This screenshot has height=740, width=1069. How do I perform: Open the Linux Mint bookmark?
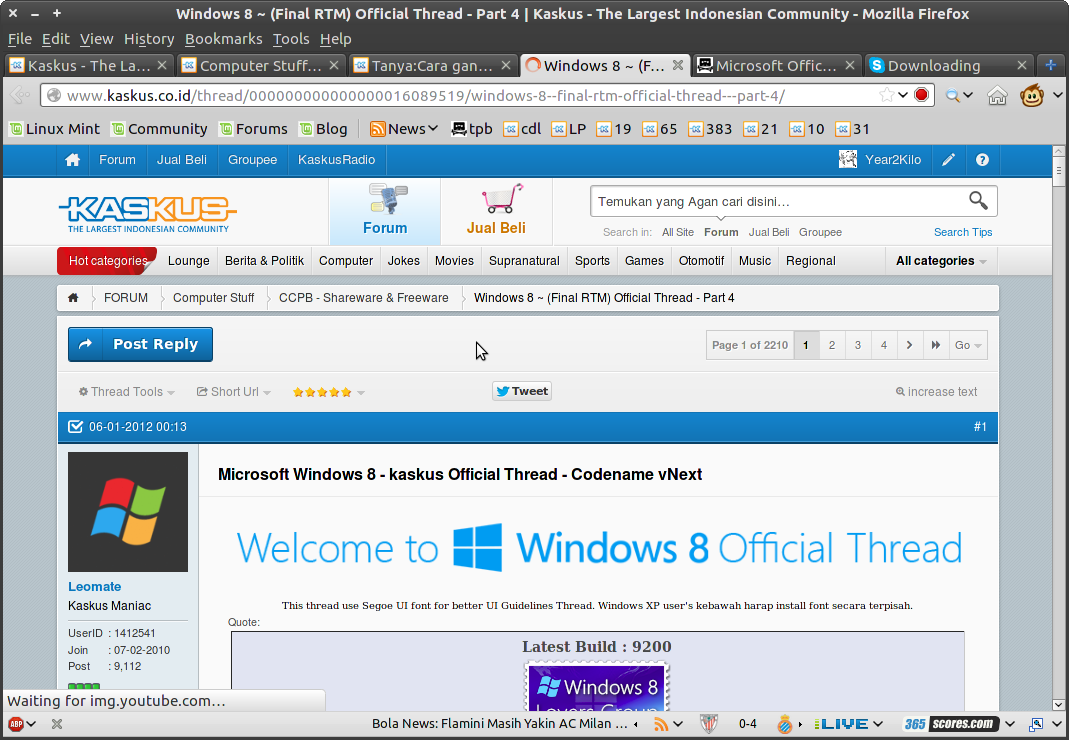click(55, 129)
